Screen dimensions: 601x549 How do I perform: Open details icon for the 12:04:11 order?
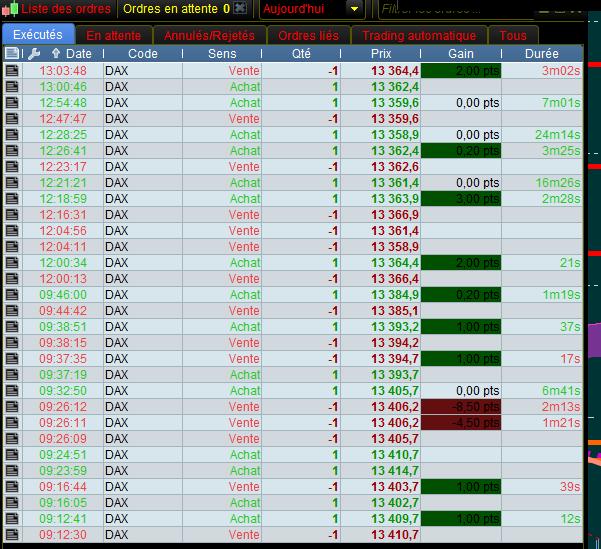point(12,247)
